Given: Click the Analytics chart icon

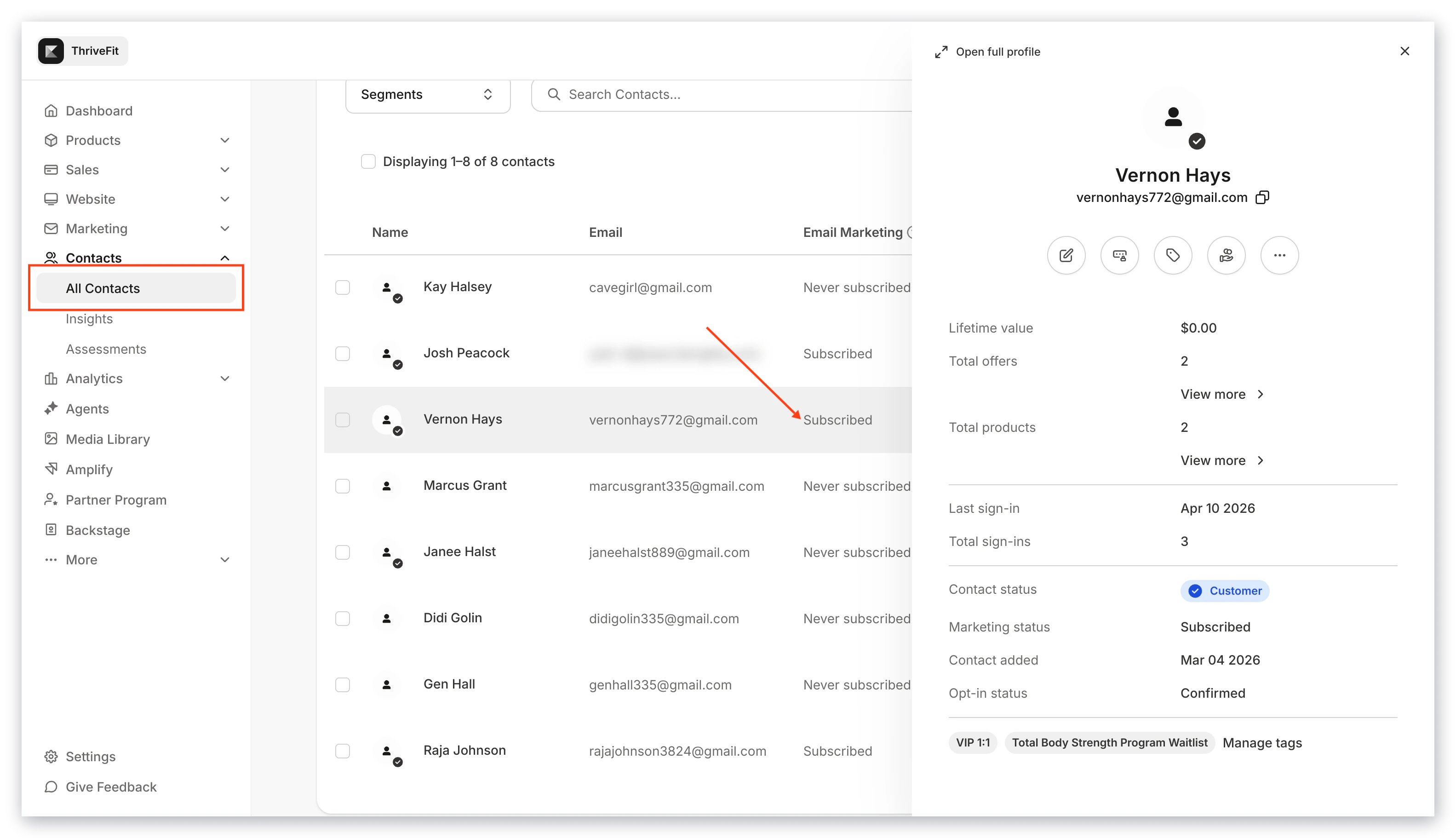Looking at the screenshot, I should point(51,378).
